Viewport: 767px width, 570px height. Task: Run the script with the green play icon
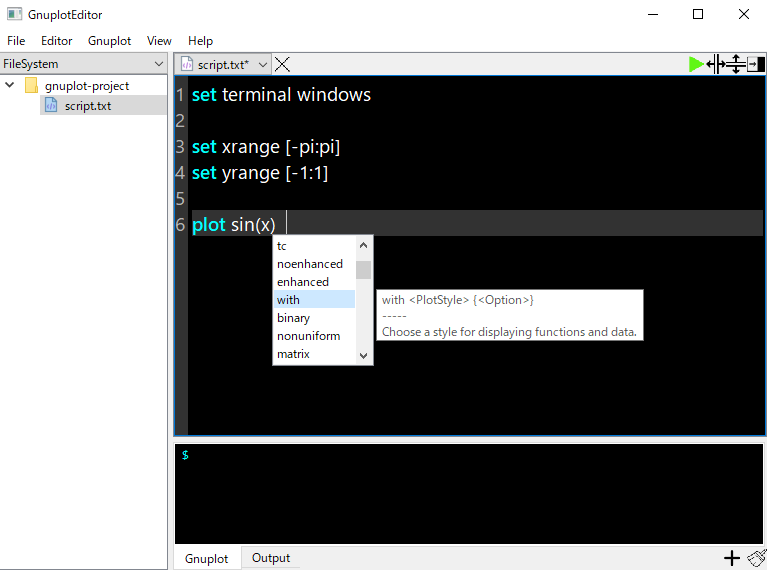(x=696, y=64)
